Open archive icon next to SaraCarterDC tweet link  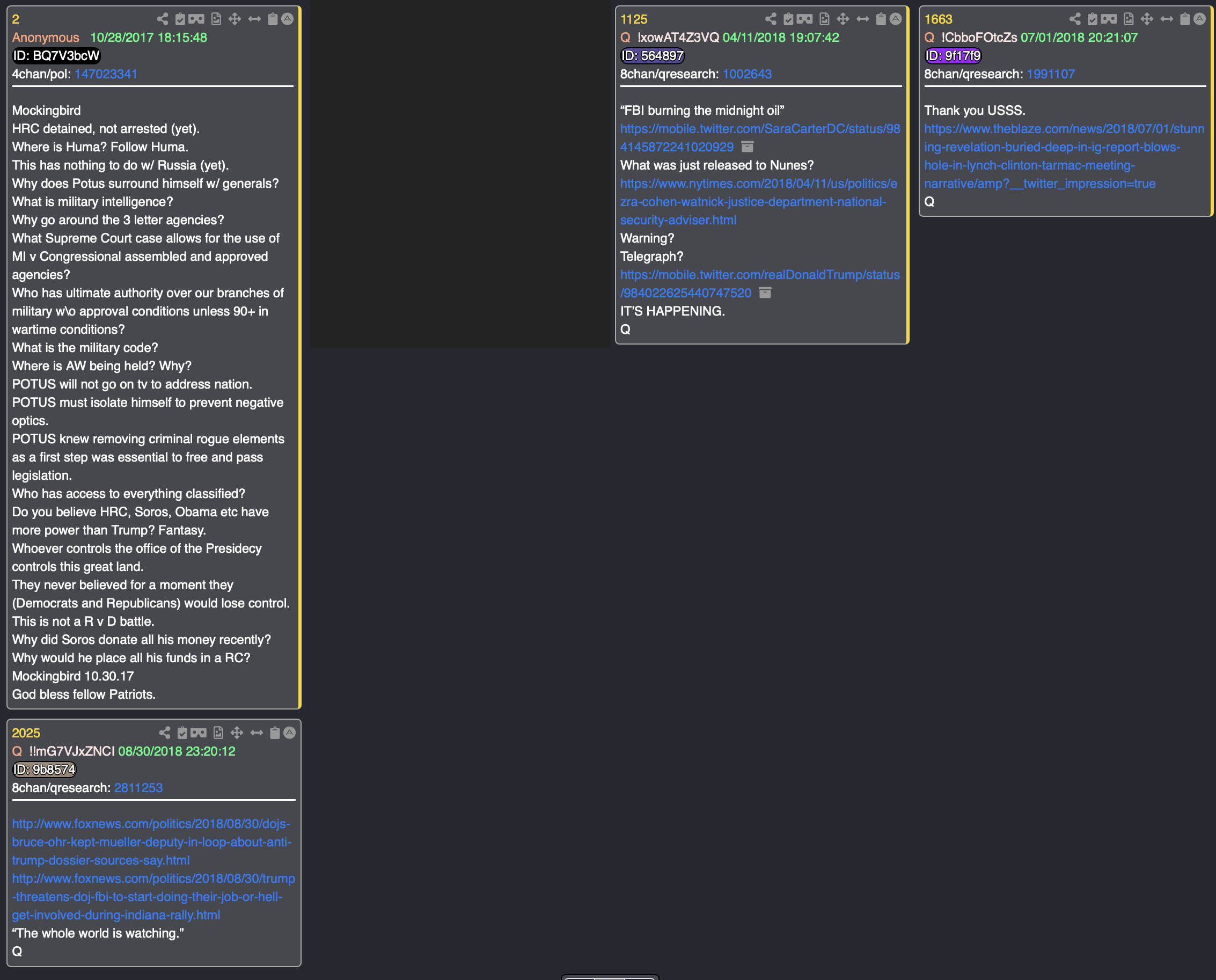pyautogui.click(x=748, y=147)
